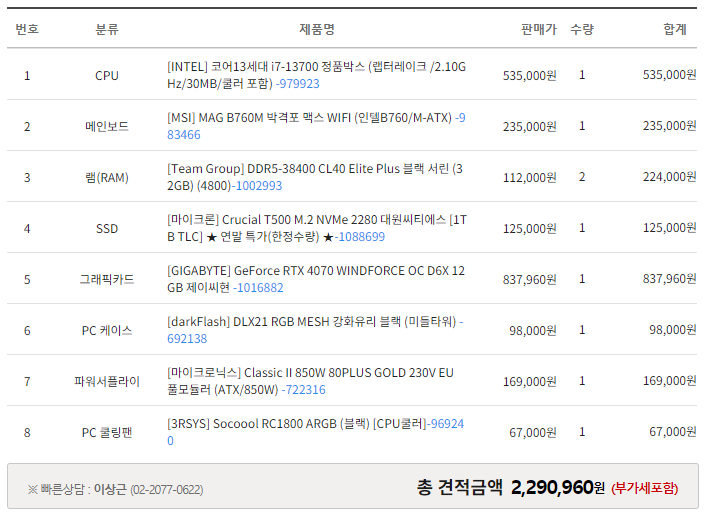
Task: Click the 번호 column header
Action: point(27,29)
